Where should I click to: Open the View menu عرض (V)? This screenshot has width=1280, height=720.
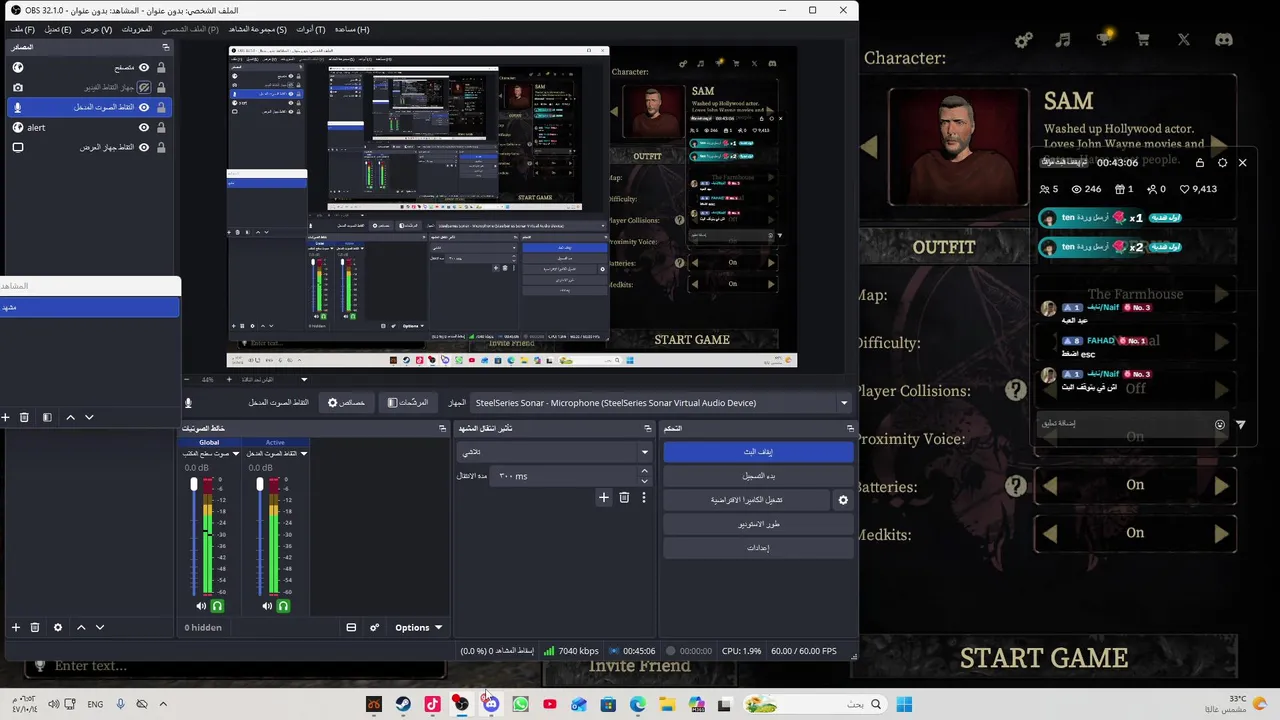(96, 29)
